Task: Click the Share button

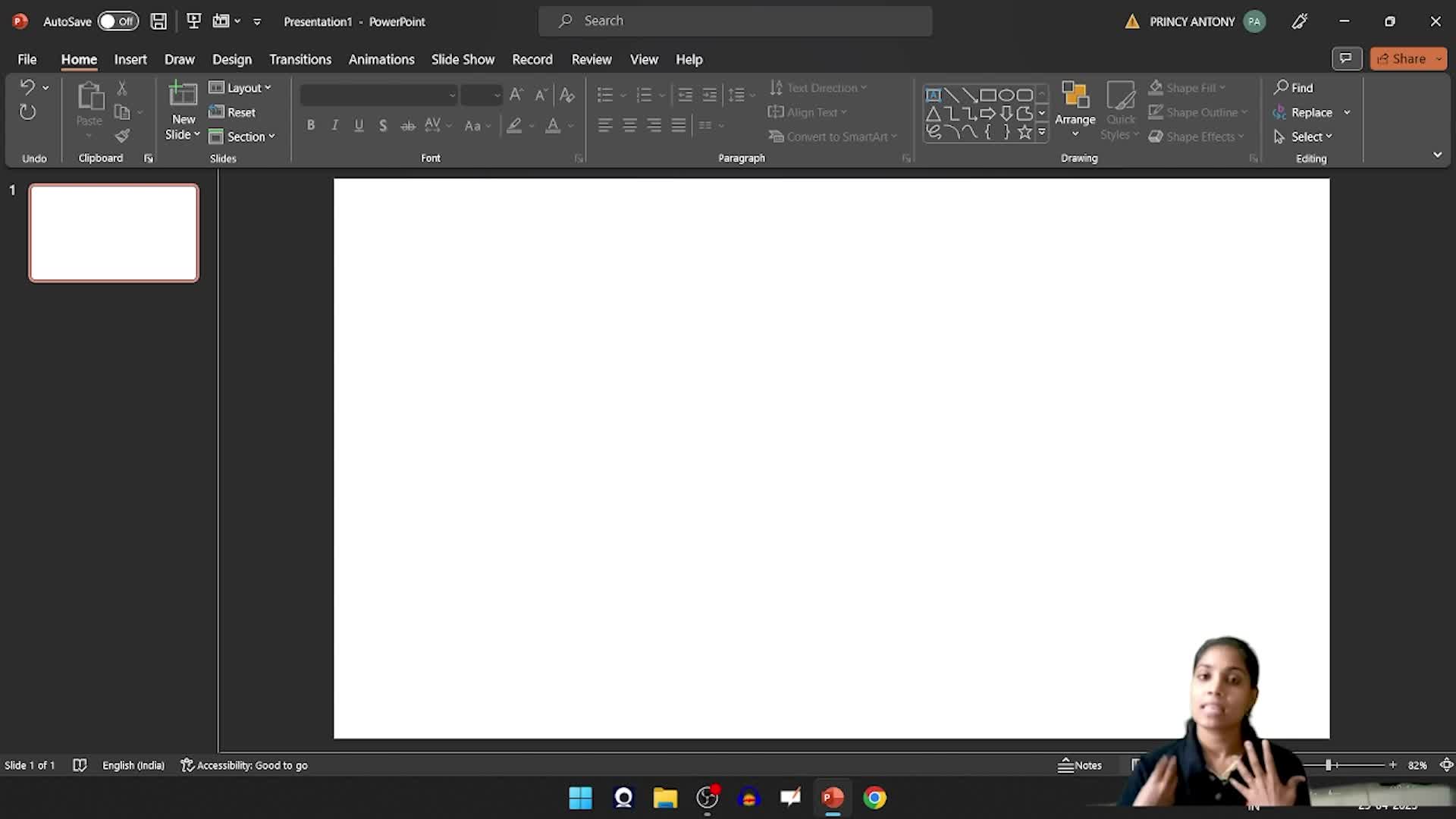Action: (1401, 58)
